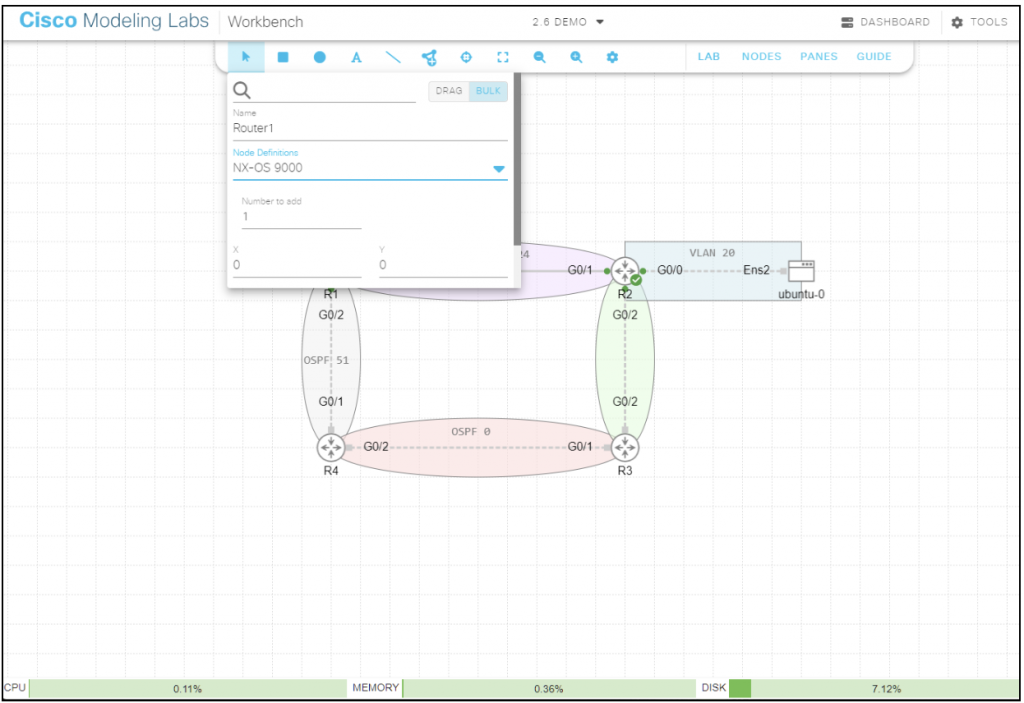1024x703 pixels.
Task: Open the Node Definitions dropdown
Action: [497, 168]
